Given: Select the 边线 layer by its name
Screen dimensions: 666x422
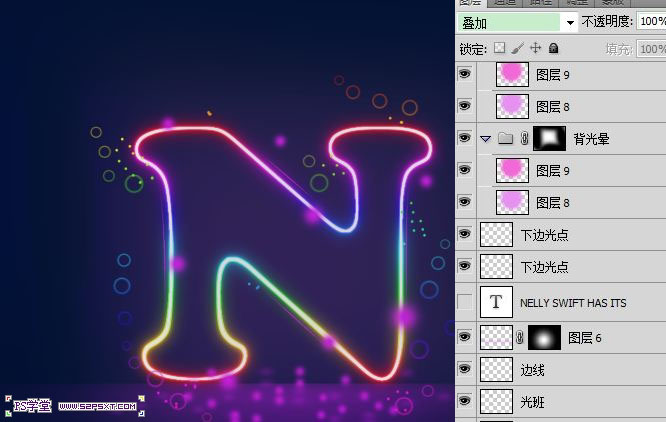Looking at the screenshot, I should coord(532,369).
